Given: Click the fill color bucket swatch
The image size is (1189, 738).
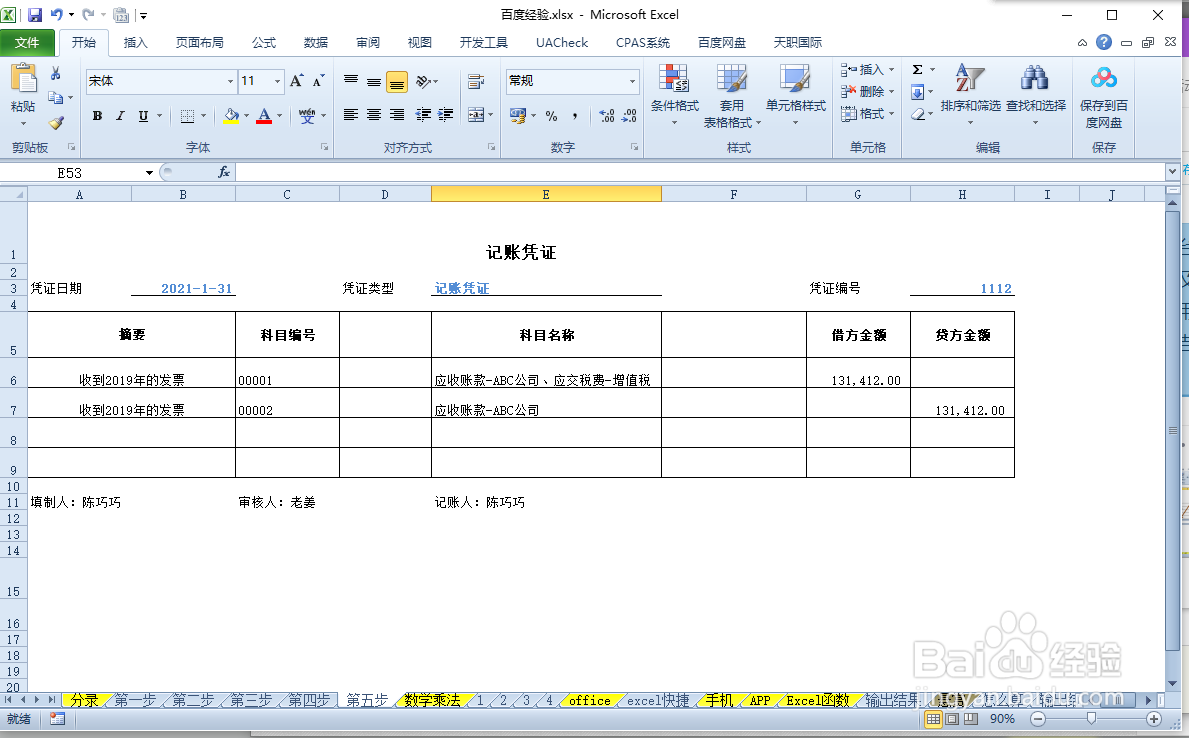Looking at the screenshot, I should click(231, 116).
